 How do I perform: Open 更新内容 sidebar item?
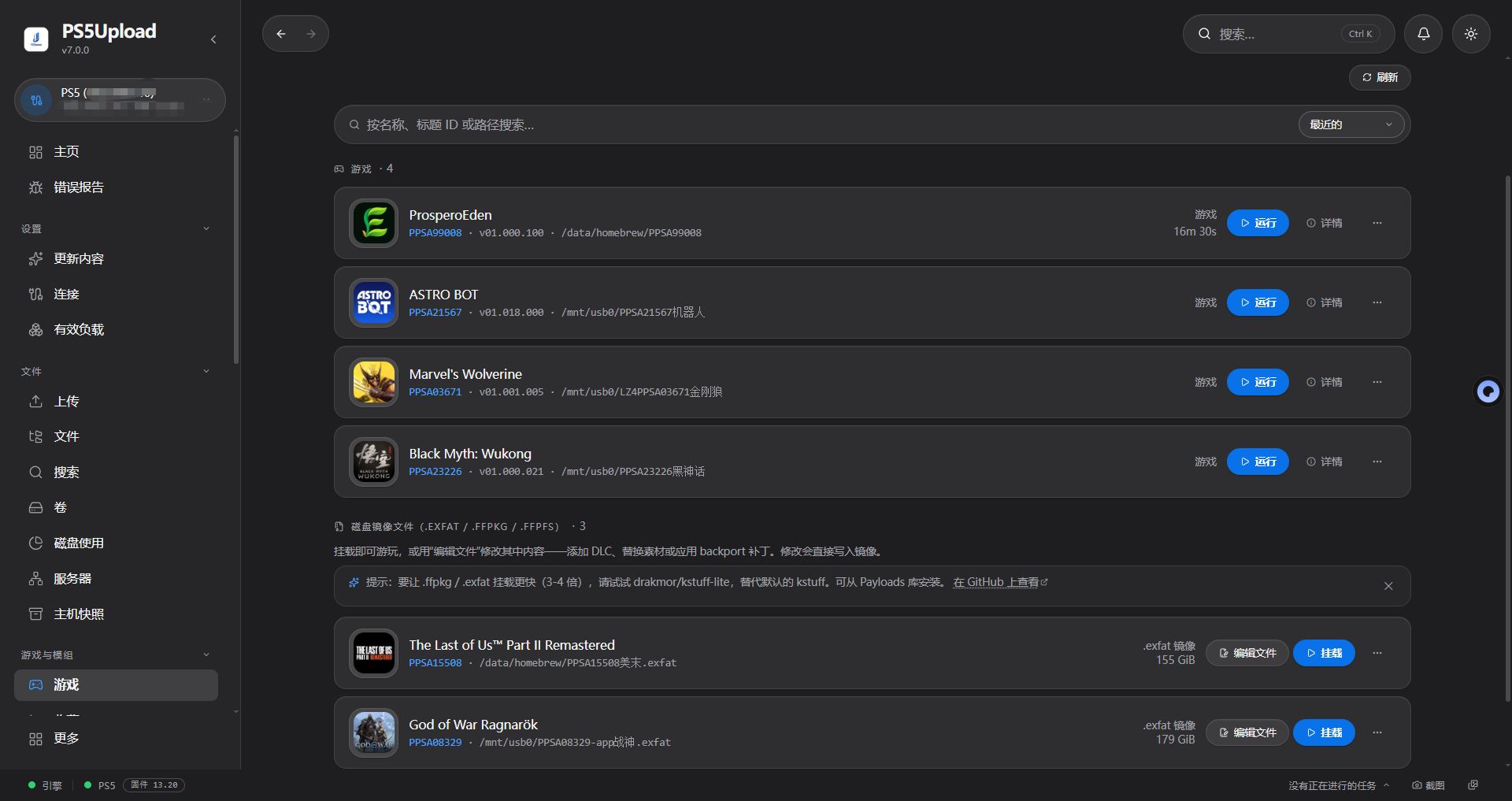point(116,259)
